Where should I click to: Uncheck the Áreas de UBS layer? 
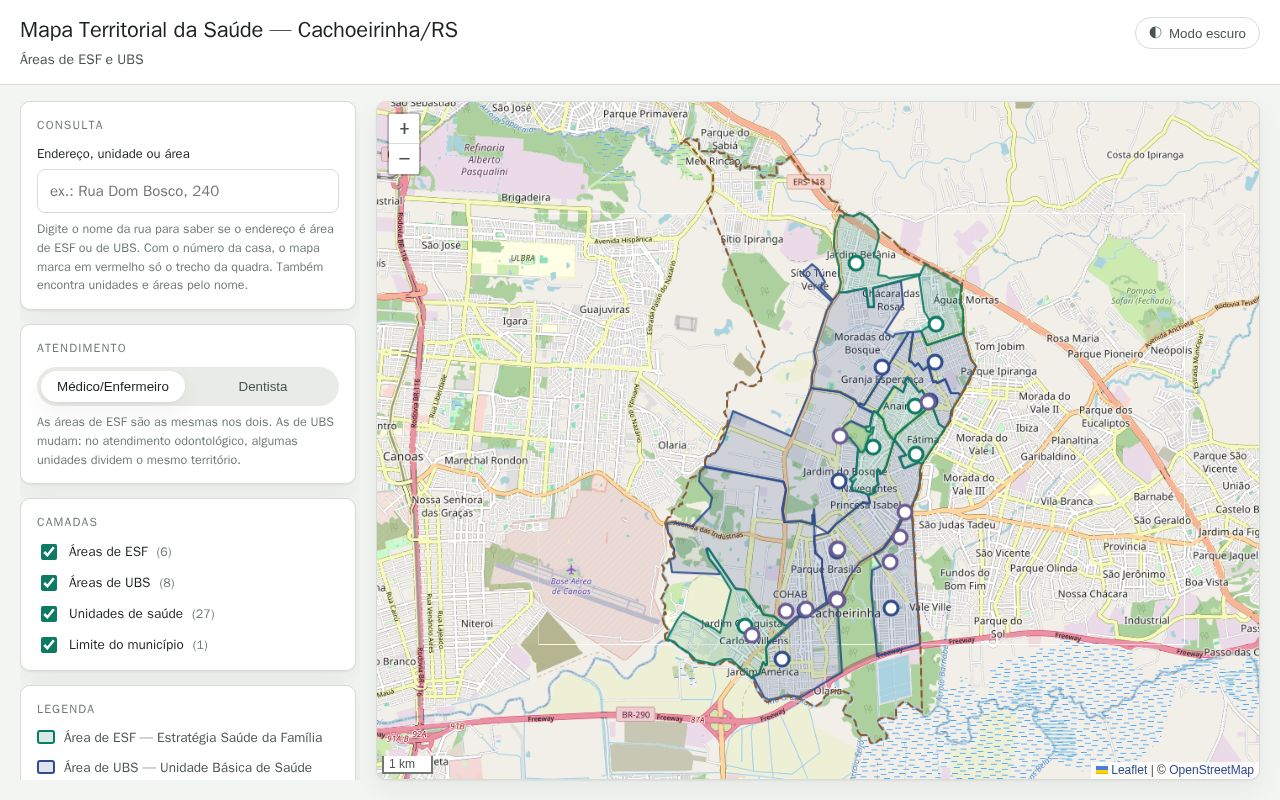click(49, 583)
